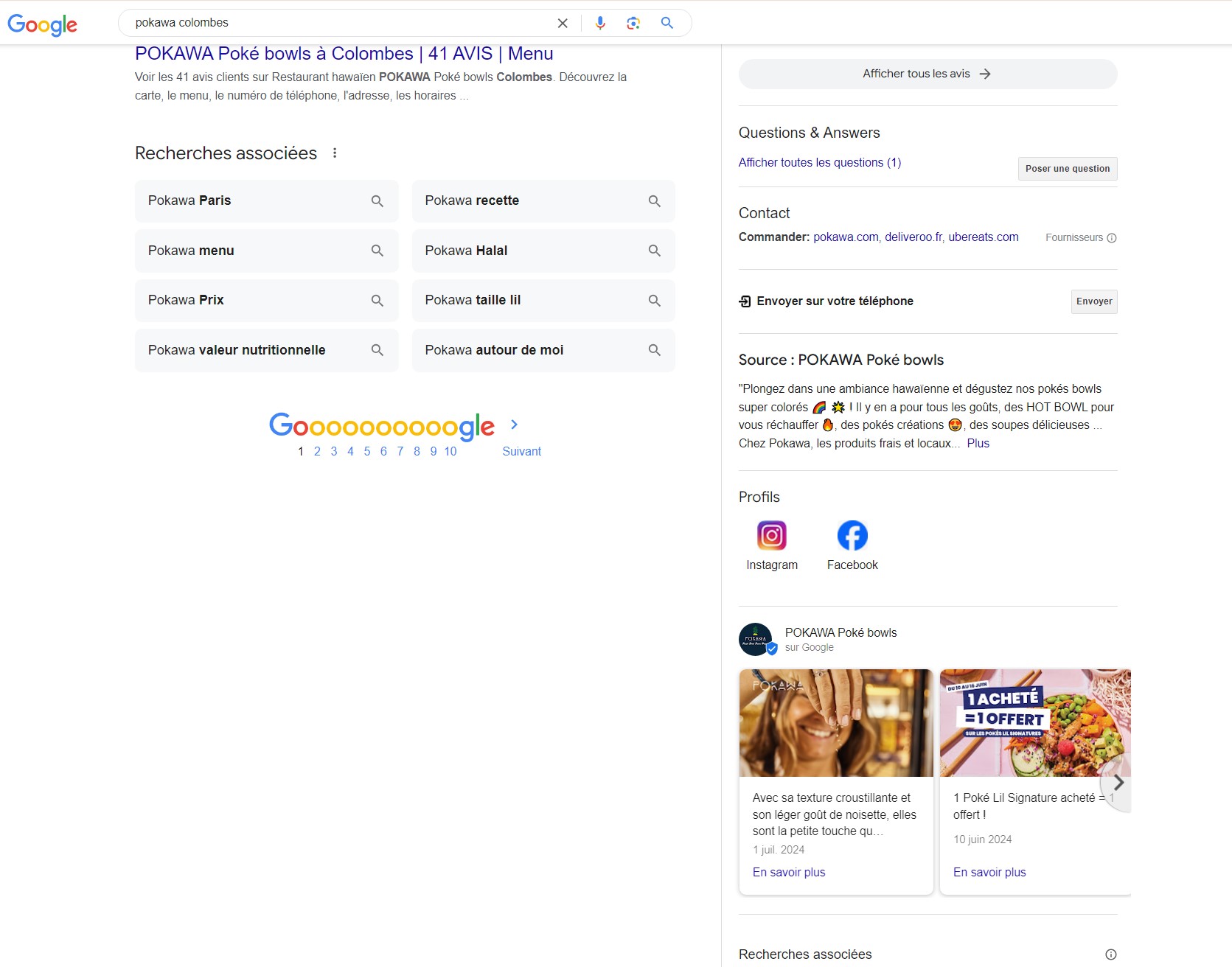The width and height of the screenshot is (1232, 967).
Task: Go to results page 8
Action: click(417, 451)
